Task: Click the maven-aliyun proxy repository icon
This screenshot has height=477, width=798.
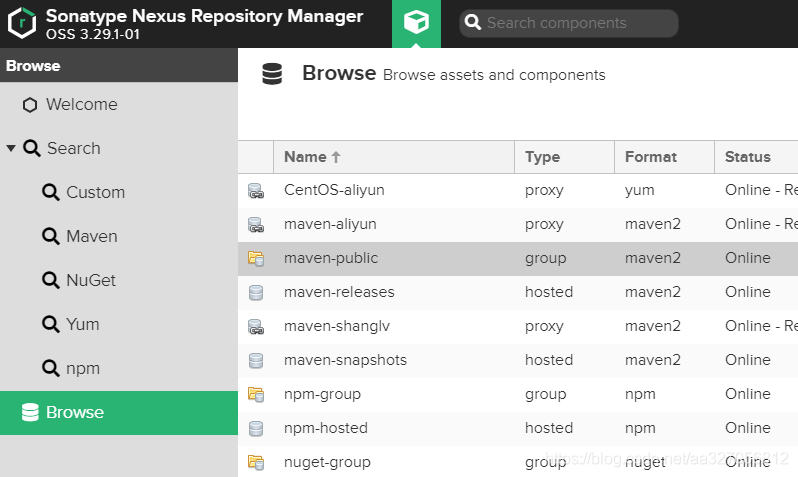Action: coord(255,225)
